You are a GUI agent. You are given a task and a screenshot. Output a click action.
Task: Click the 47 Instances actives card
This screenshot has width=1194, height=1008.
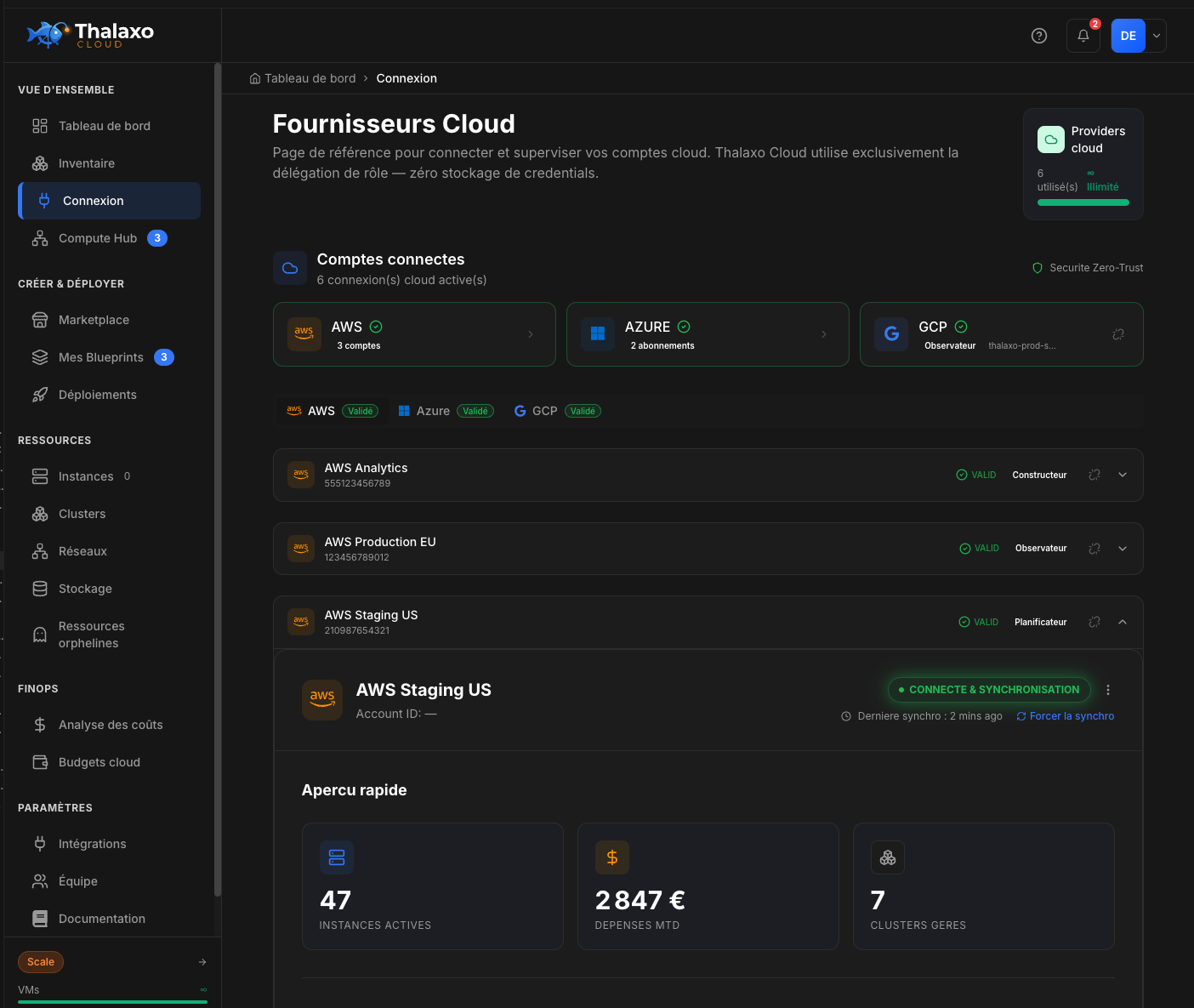433,886
